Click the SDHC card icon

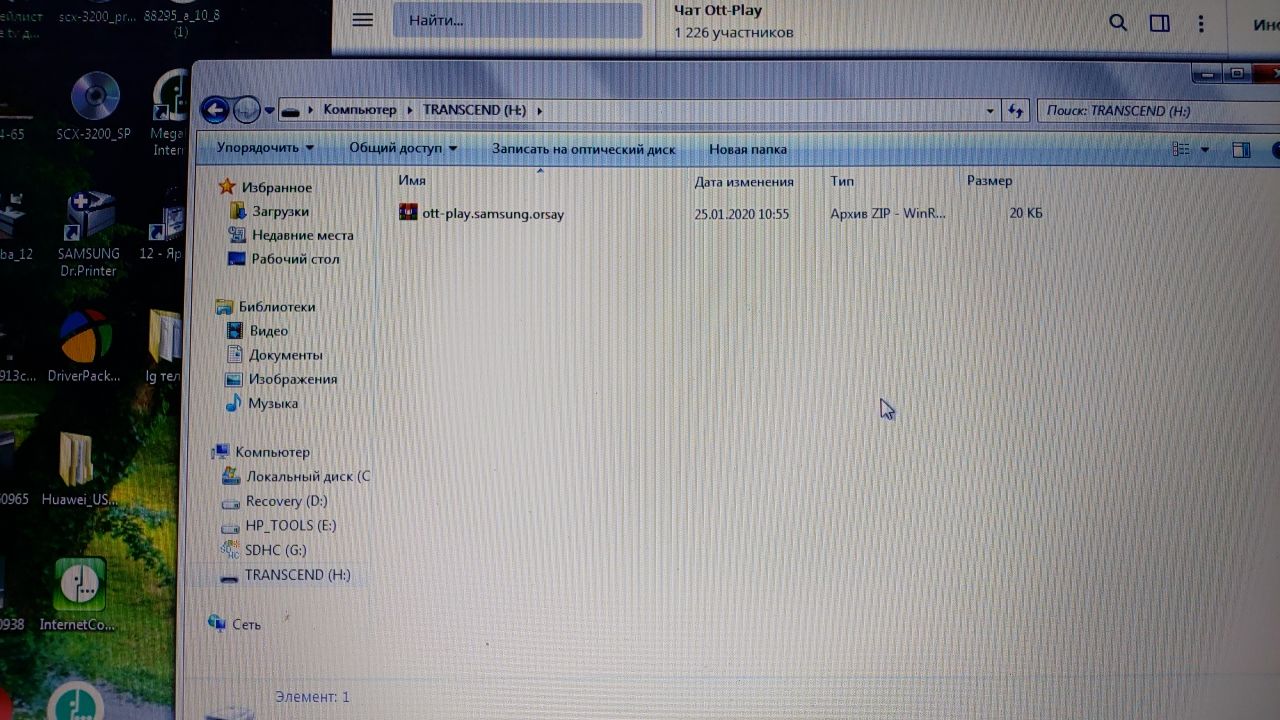(228, 550)
